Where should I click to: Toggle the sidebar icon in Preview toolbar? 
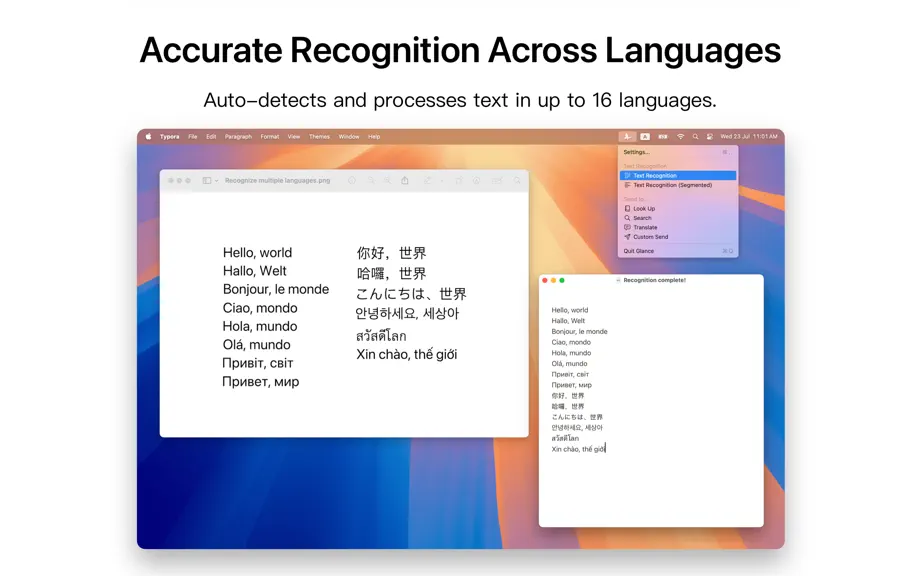(x=206, y=180)
